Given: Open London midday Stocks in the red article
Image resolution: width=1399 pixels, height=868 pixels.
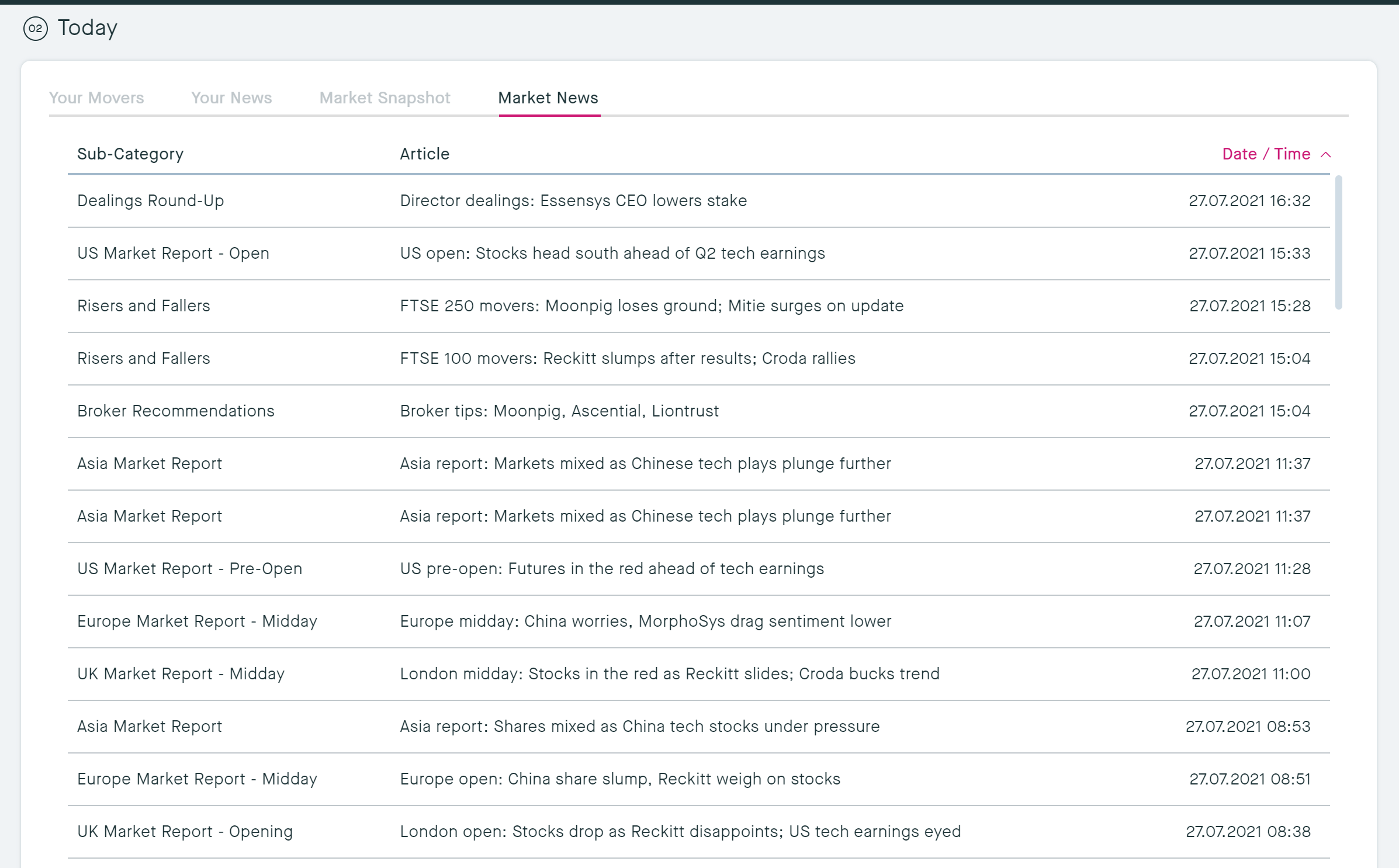Looking at the screenshot, I should tap(669, 673).
